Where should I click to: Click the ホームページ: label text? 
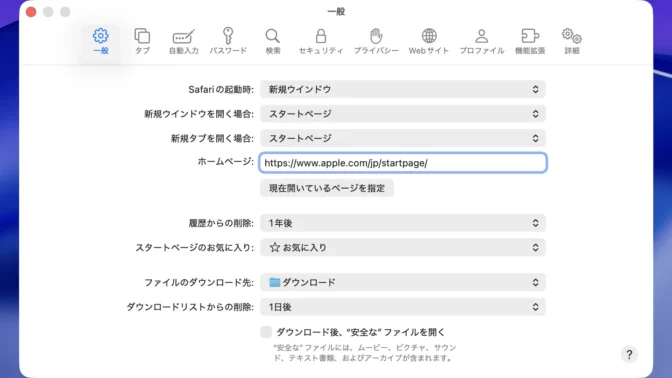point(225,162)
